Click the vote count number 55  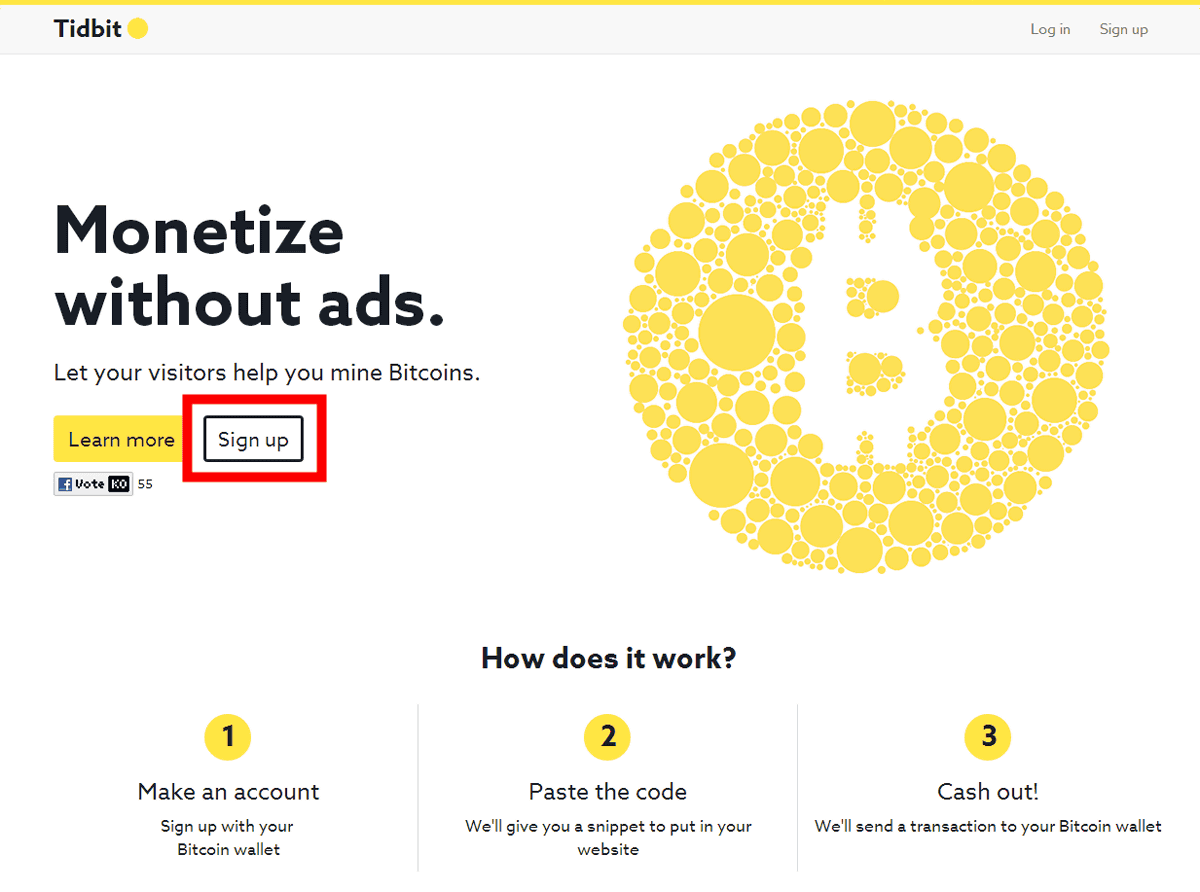point(145,484)
